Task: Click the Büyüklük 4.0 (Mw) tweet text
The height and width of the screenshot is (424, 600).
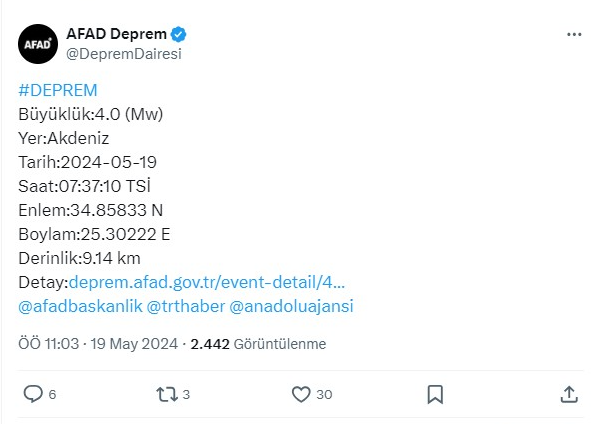Action: click(91, 114)
